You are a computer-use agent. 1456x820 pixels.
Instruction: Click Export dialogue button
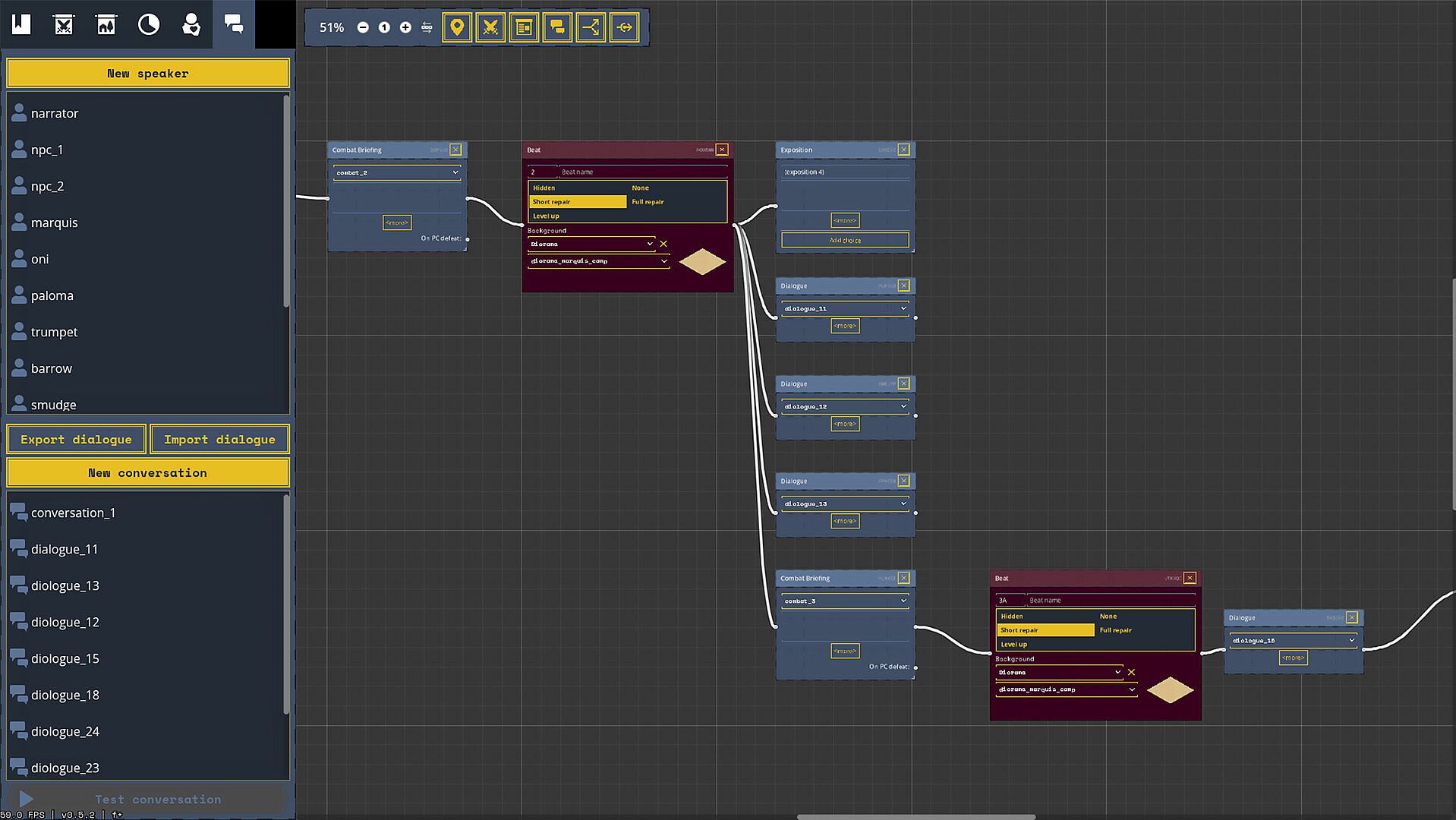pyautogui.click(x=76, y=440)
